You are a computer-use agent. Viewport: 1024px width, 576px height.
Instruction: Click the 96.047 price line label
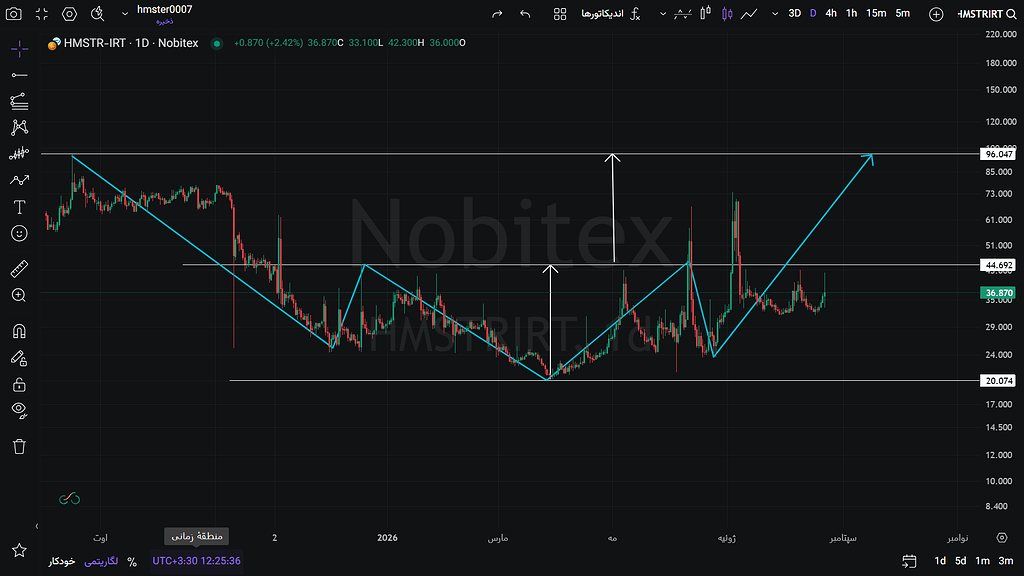pos(999,154)
